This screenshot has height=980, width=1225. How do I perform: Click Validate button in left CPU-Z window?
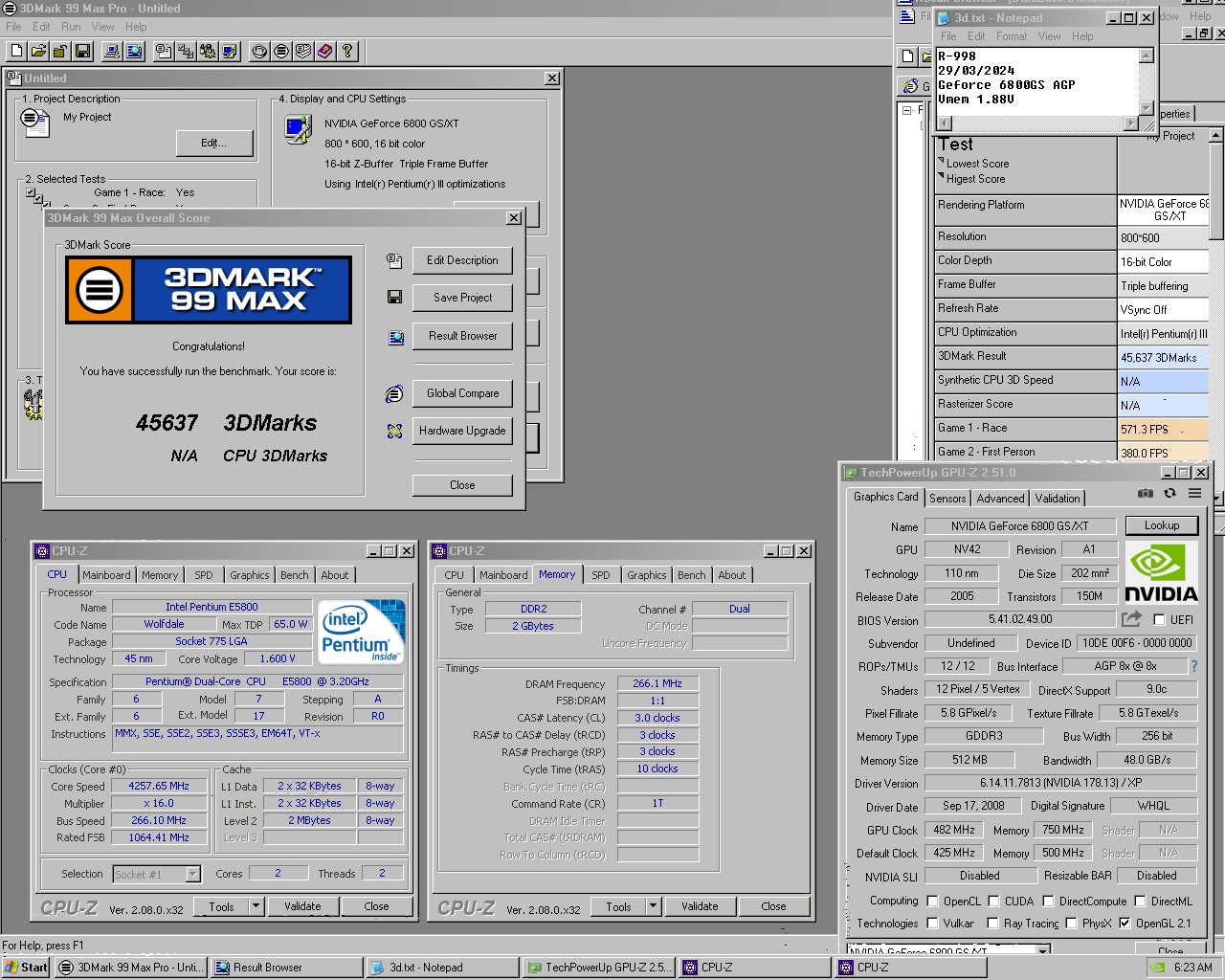point(302,906)
